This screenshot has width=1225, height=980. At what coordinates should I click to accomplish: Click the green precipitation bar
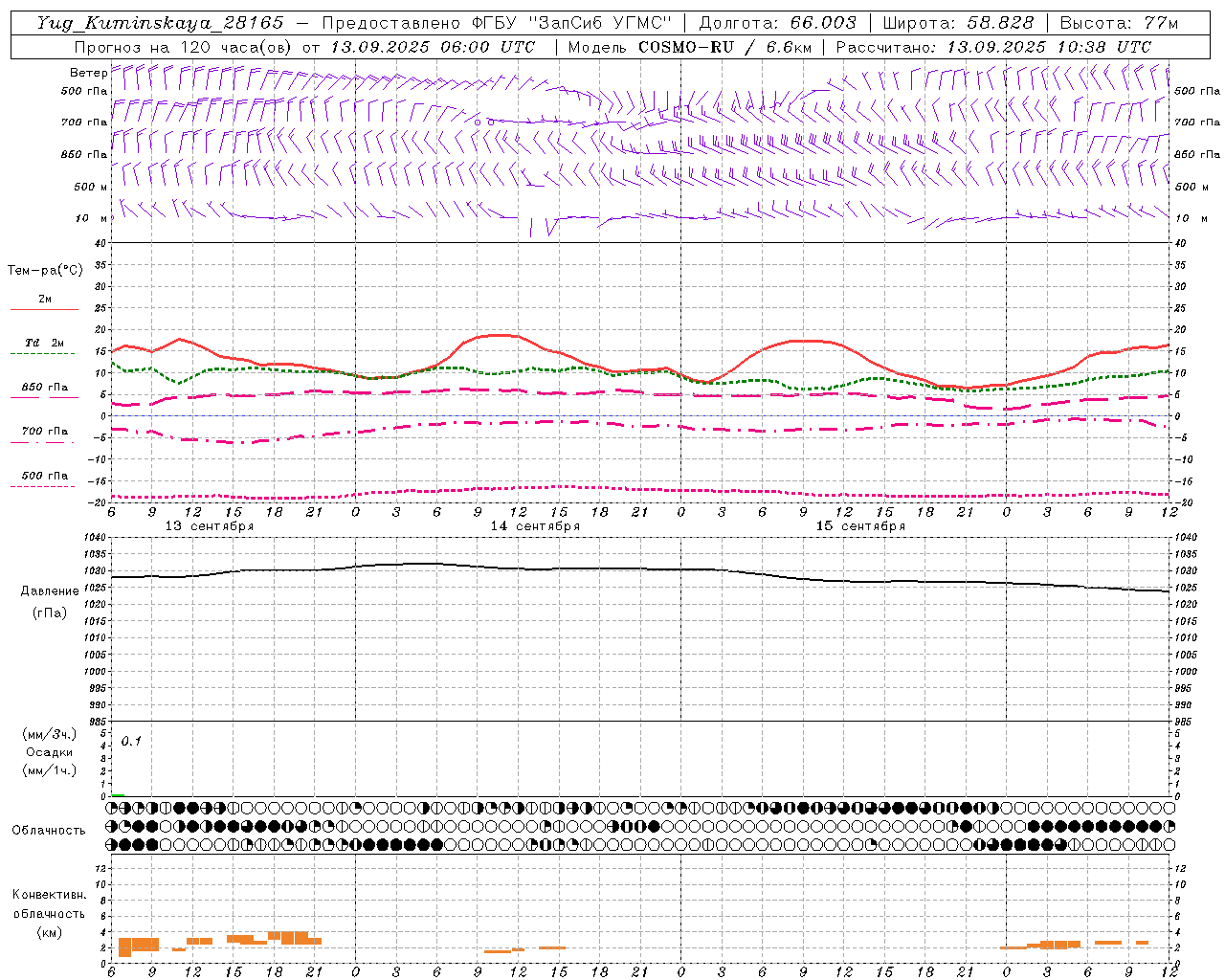(118, 794)
